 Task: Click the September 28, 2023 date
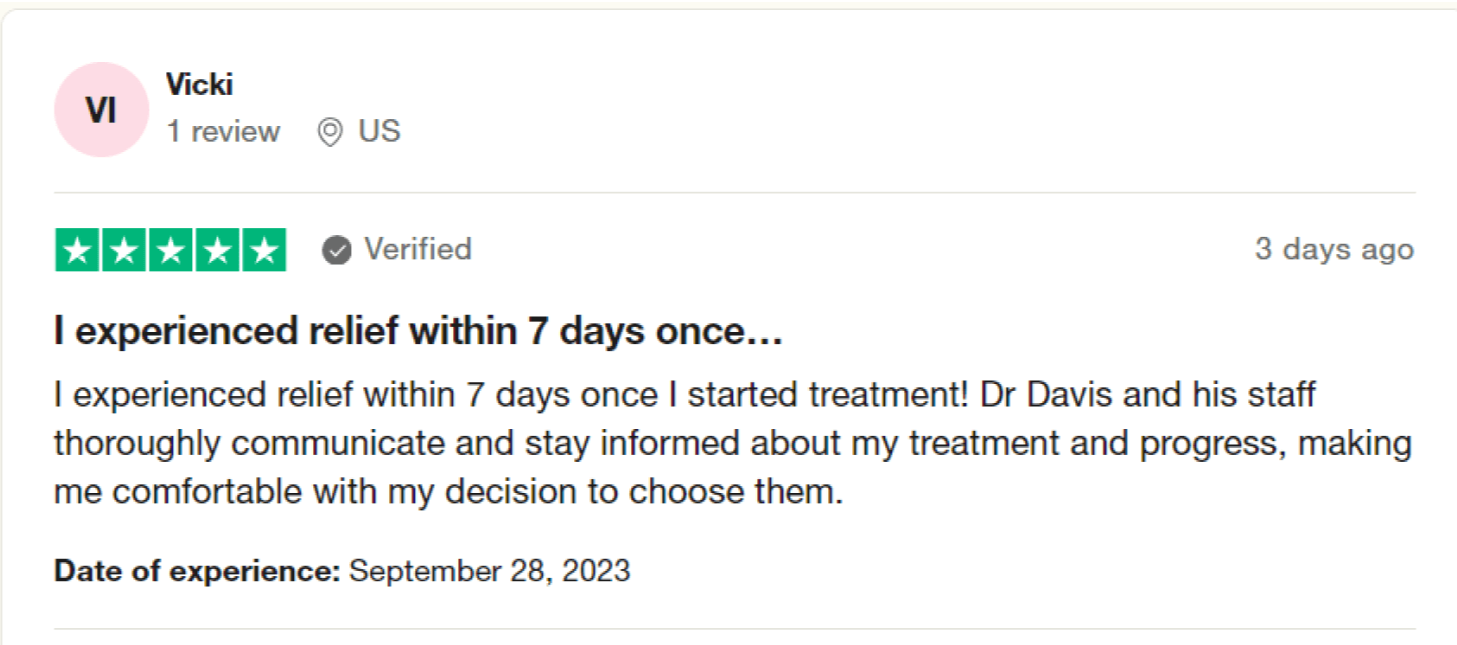pos(490,571)
